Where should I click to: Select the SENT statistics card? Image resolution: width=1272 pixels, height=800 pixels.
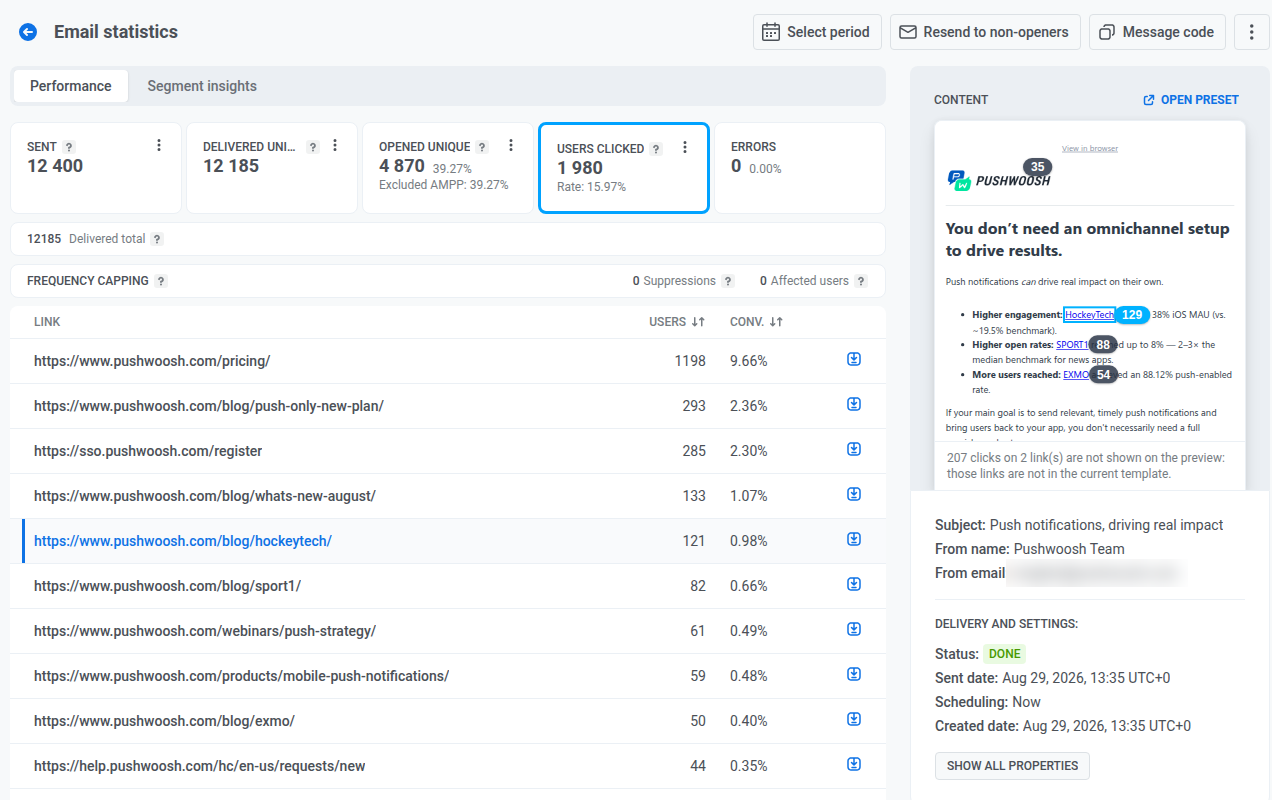point(96,168)
